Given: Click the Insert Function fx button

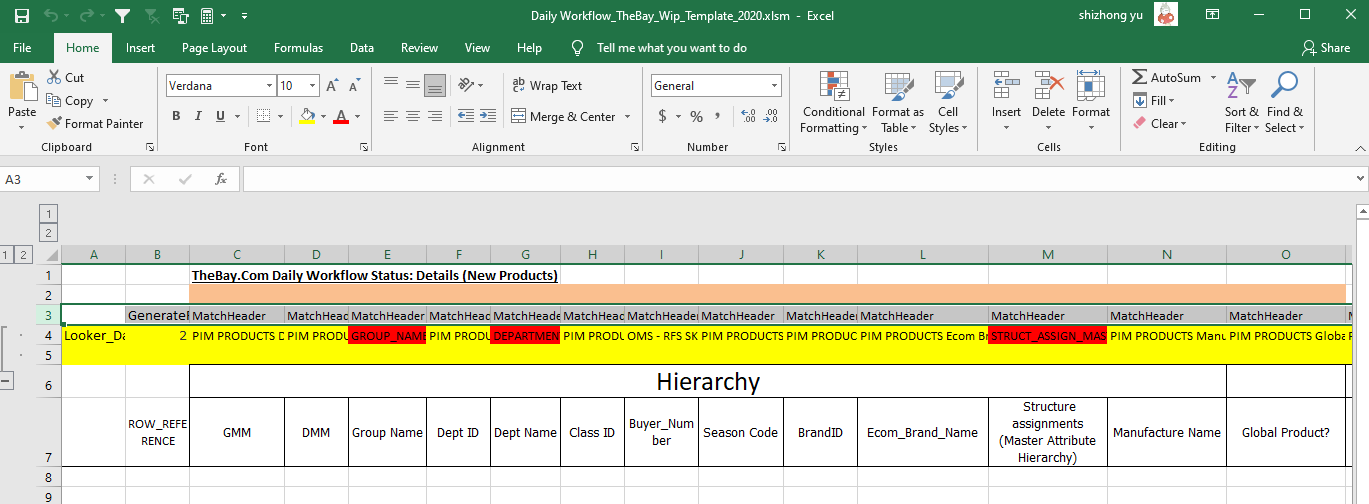Looking at the screenshot, I should point(221,180).
